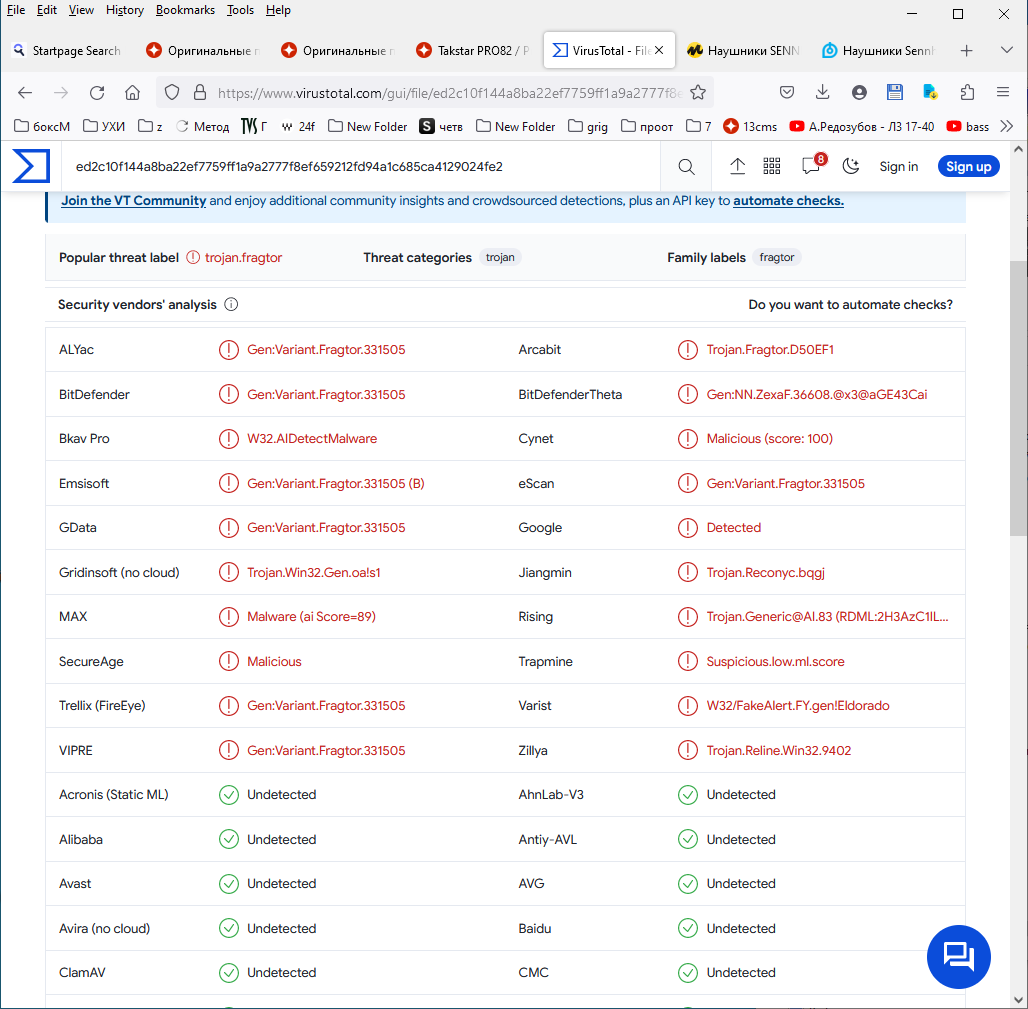
Task: Open the Join the VT Community link
Action: point(134,201)
